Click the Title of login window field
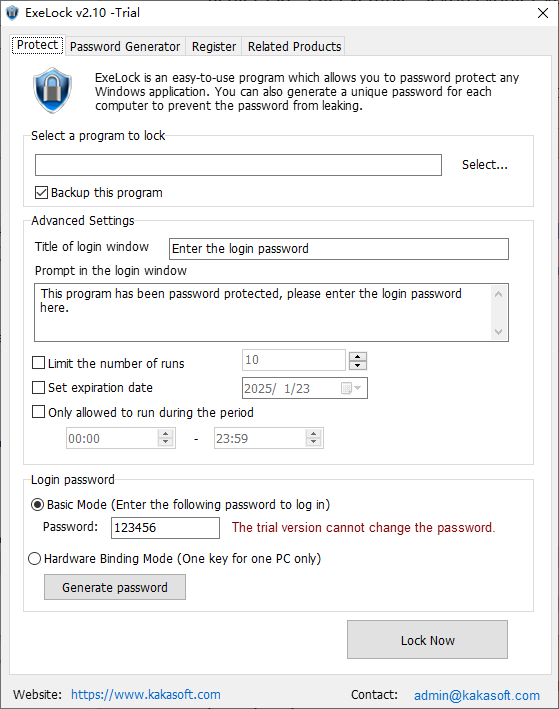 (339, 249)
